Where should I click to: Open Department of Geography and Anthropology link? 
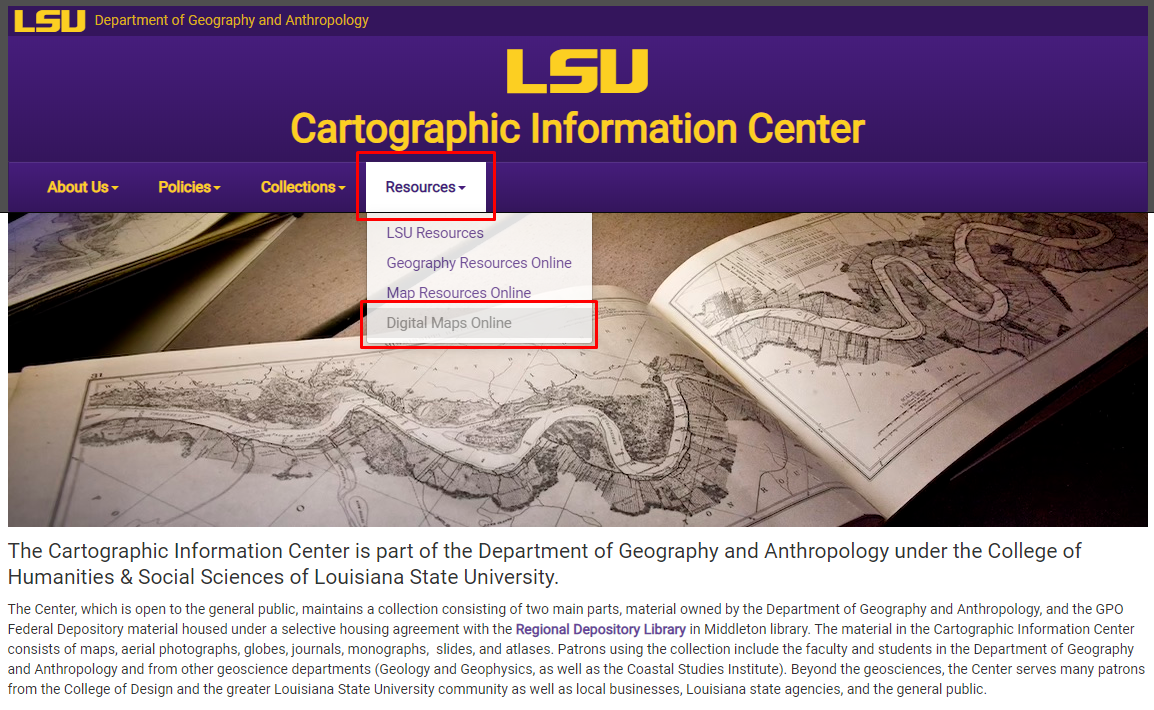click(x=231, y=21)
